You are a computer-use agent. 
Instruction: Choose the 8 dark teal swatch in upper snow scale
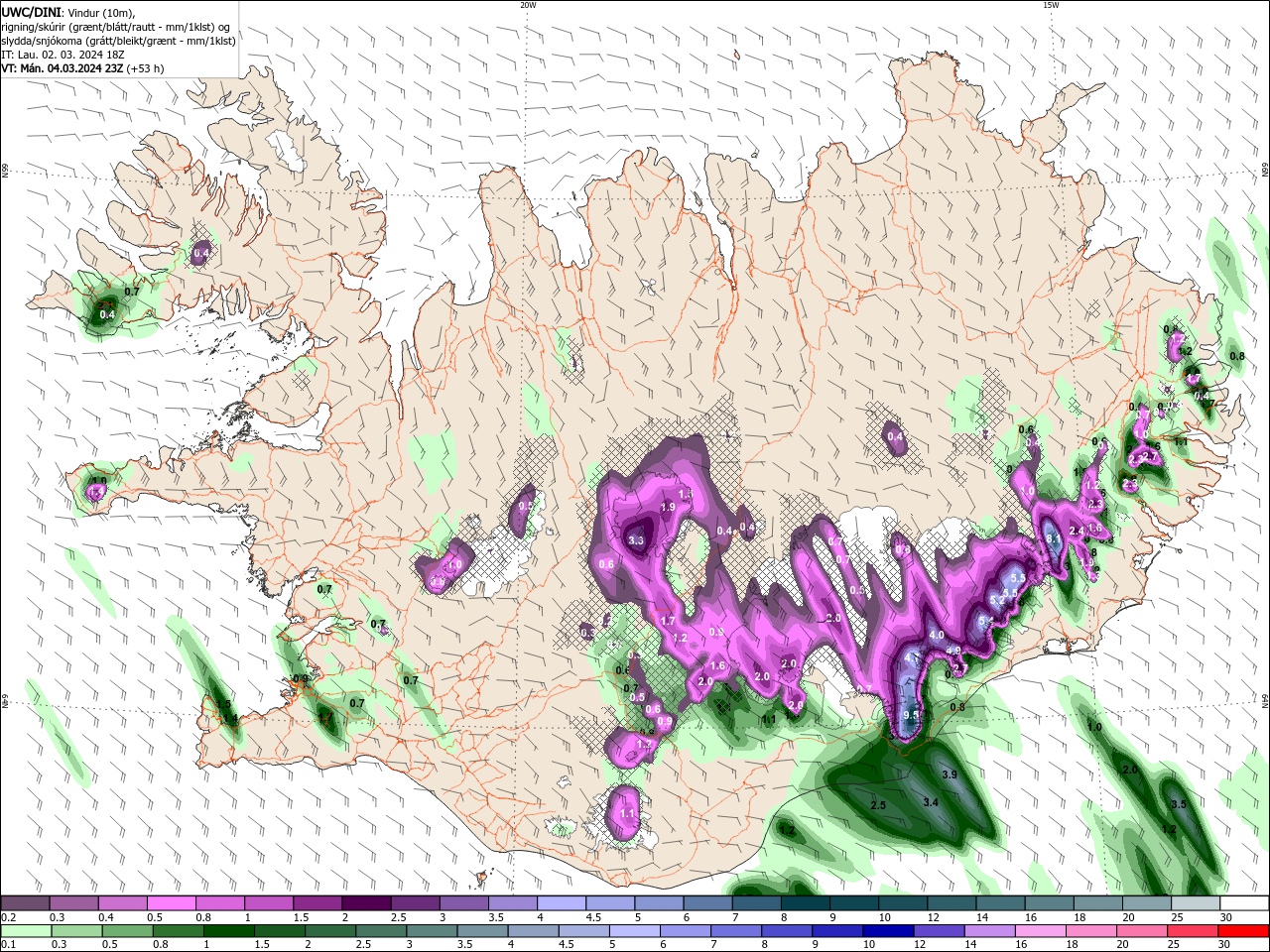coord(805,903)
